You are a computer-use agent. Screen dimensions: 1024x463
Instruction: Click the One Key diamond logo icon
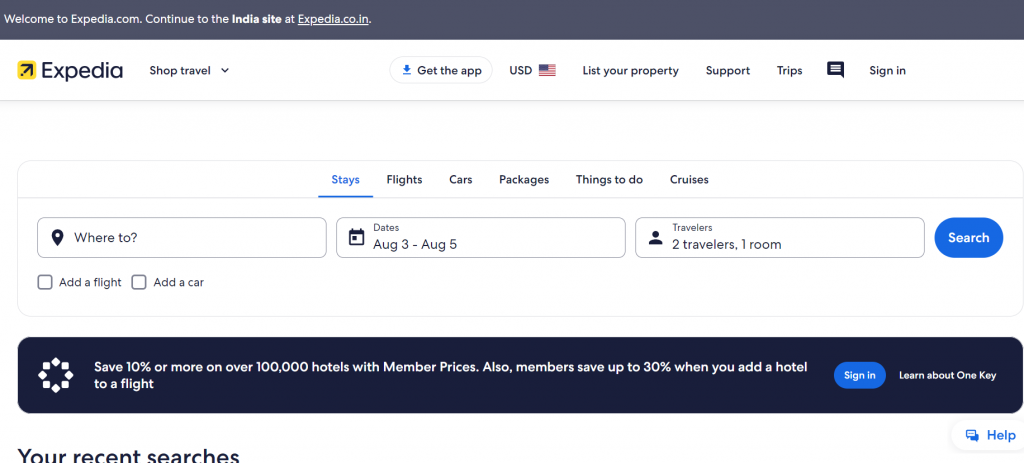pos(56,375)
